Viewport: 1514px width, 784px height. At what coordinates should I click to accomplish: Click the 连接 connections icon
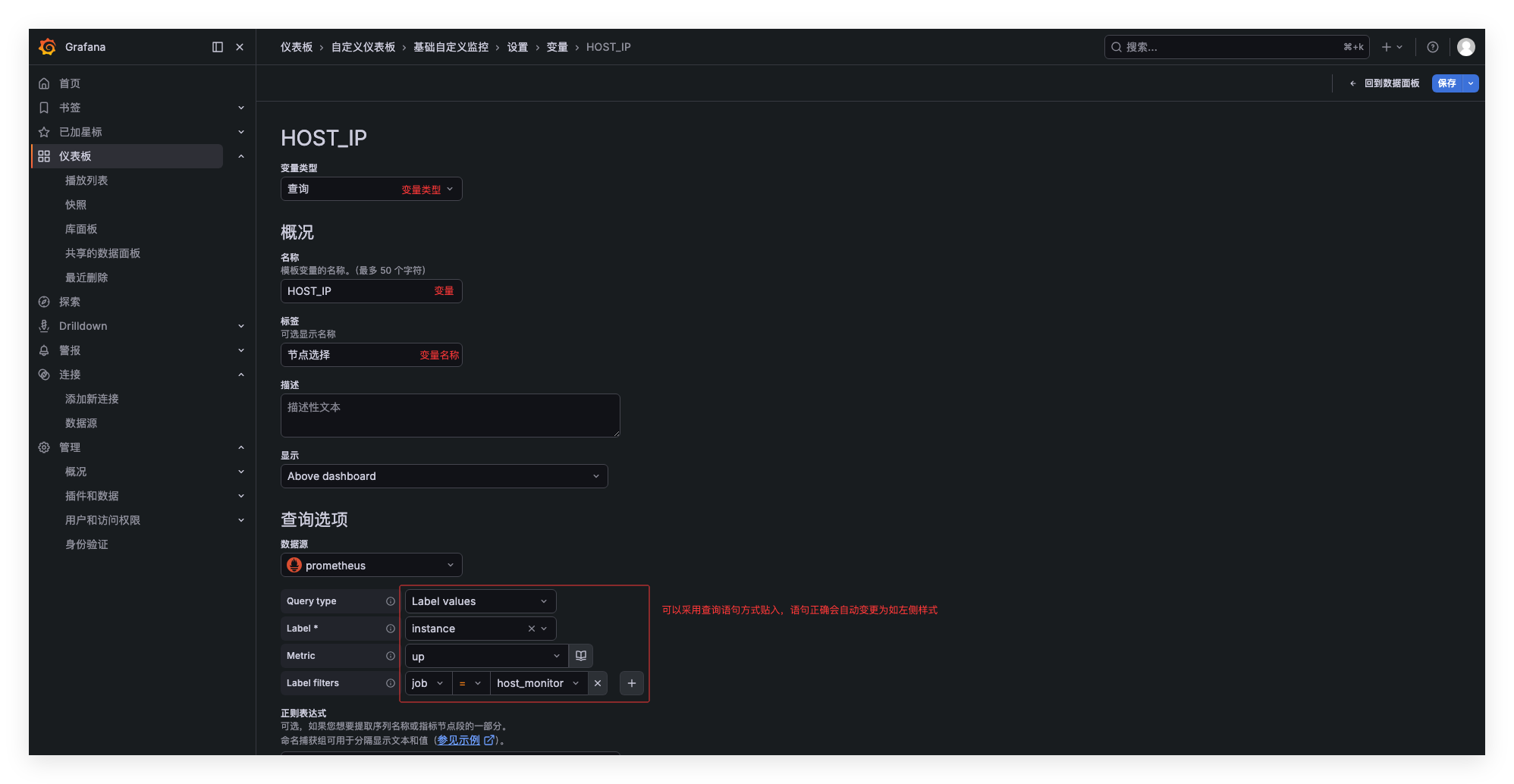(44, 375)
